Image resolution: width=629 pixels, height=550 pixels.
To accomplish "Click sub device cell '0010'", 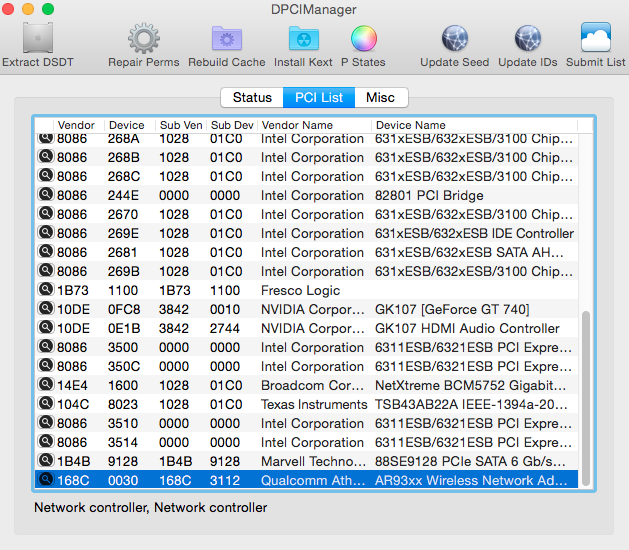I will click(x=225, y=309).
